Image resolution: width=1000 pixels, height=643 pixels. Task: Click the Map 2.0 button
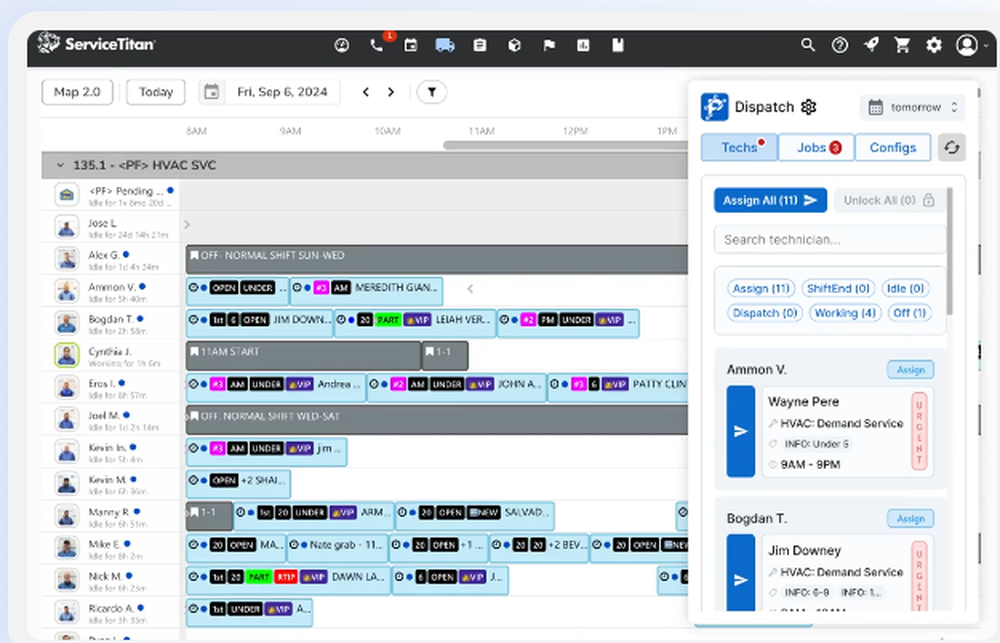pos(77,92)
